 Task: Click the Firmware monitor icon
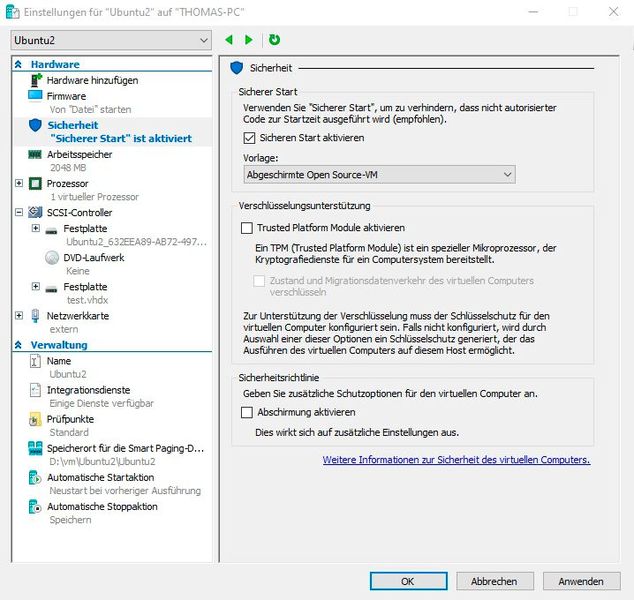(x=35, y=95)
